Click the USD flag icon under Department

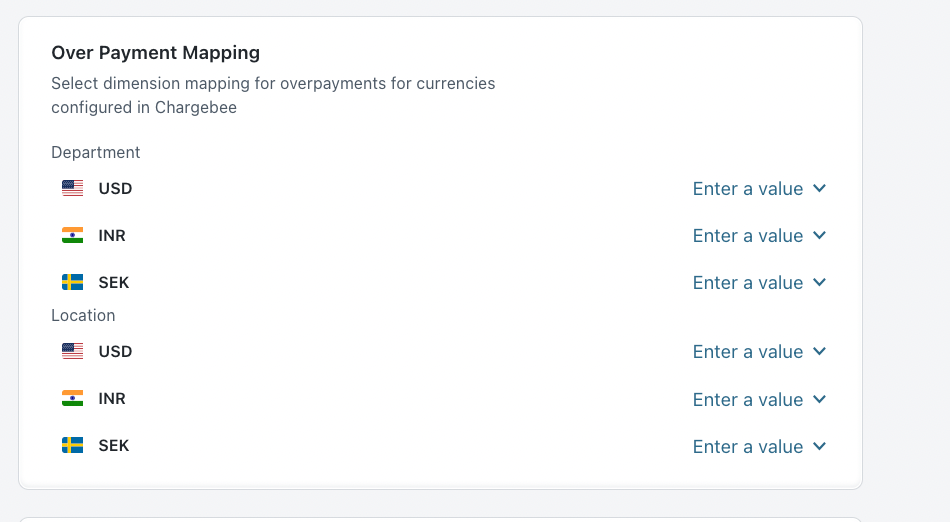click(x=72, y=188)
